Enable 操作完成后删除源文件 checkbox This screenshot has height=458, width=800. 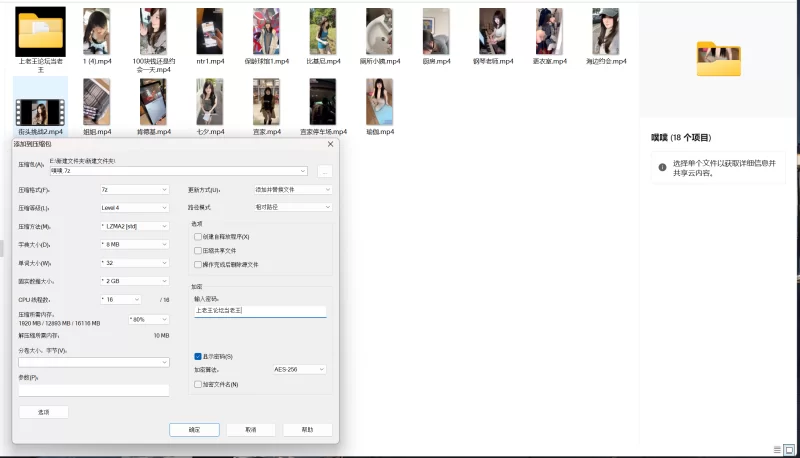198,264
